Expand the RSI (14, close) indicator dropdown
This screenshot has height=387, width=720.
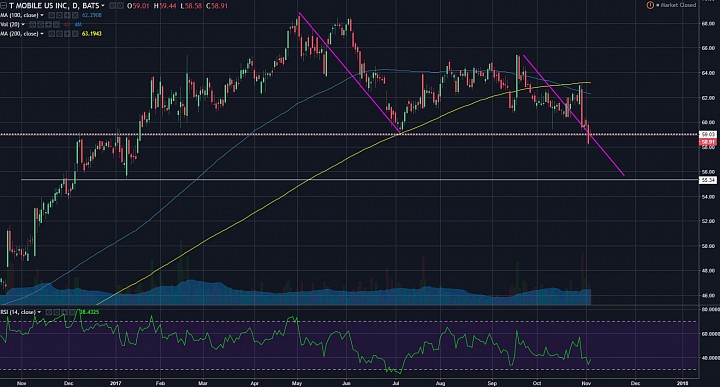pos(39,312)
